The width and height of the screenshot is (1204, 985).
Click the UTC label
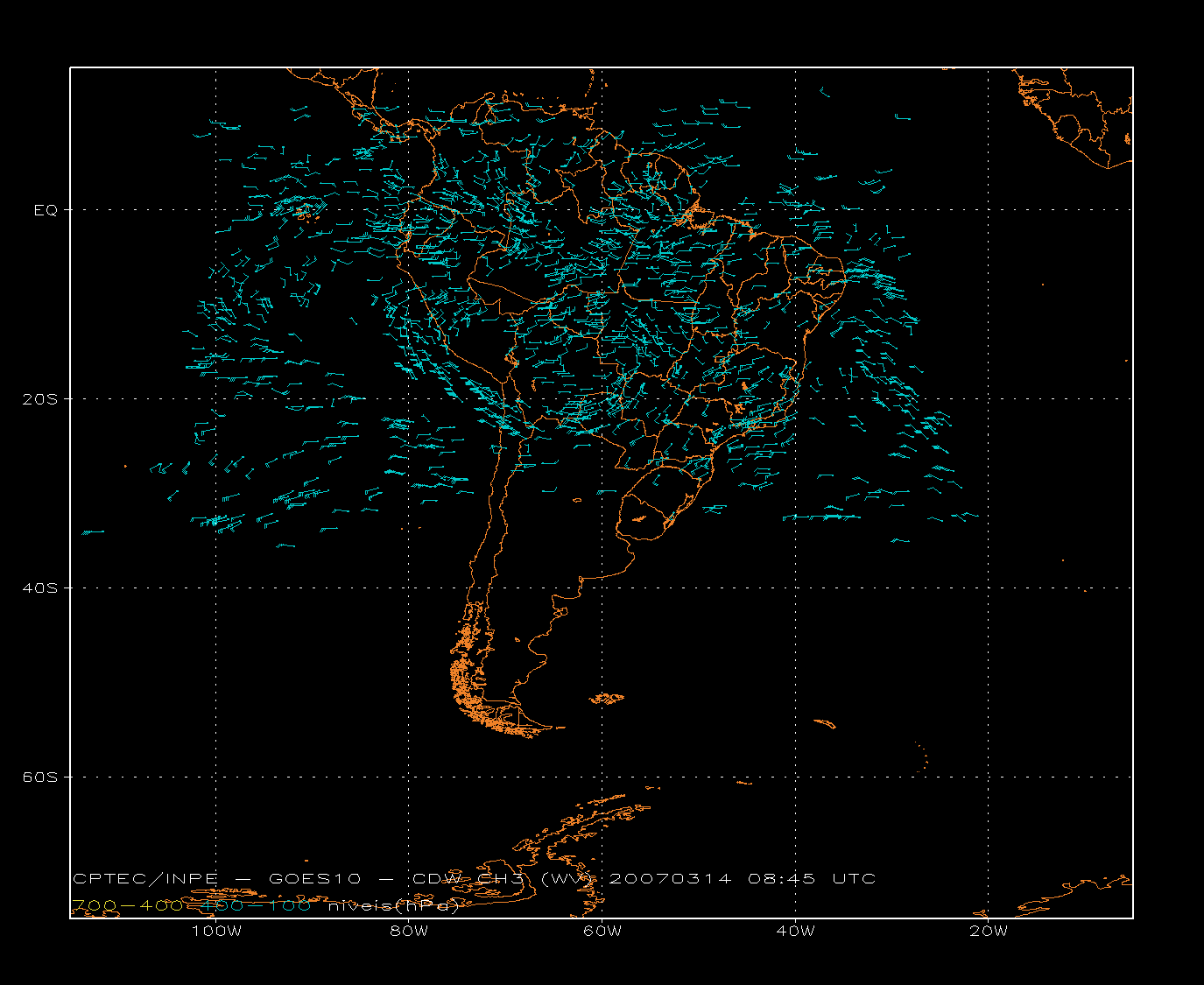854,879
